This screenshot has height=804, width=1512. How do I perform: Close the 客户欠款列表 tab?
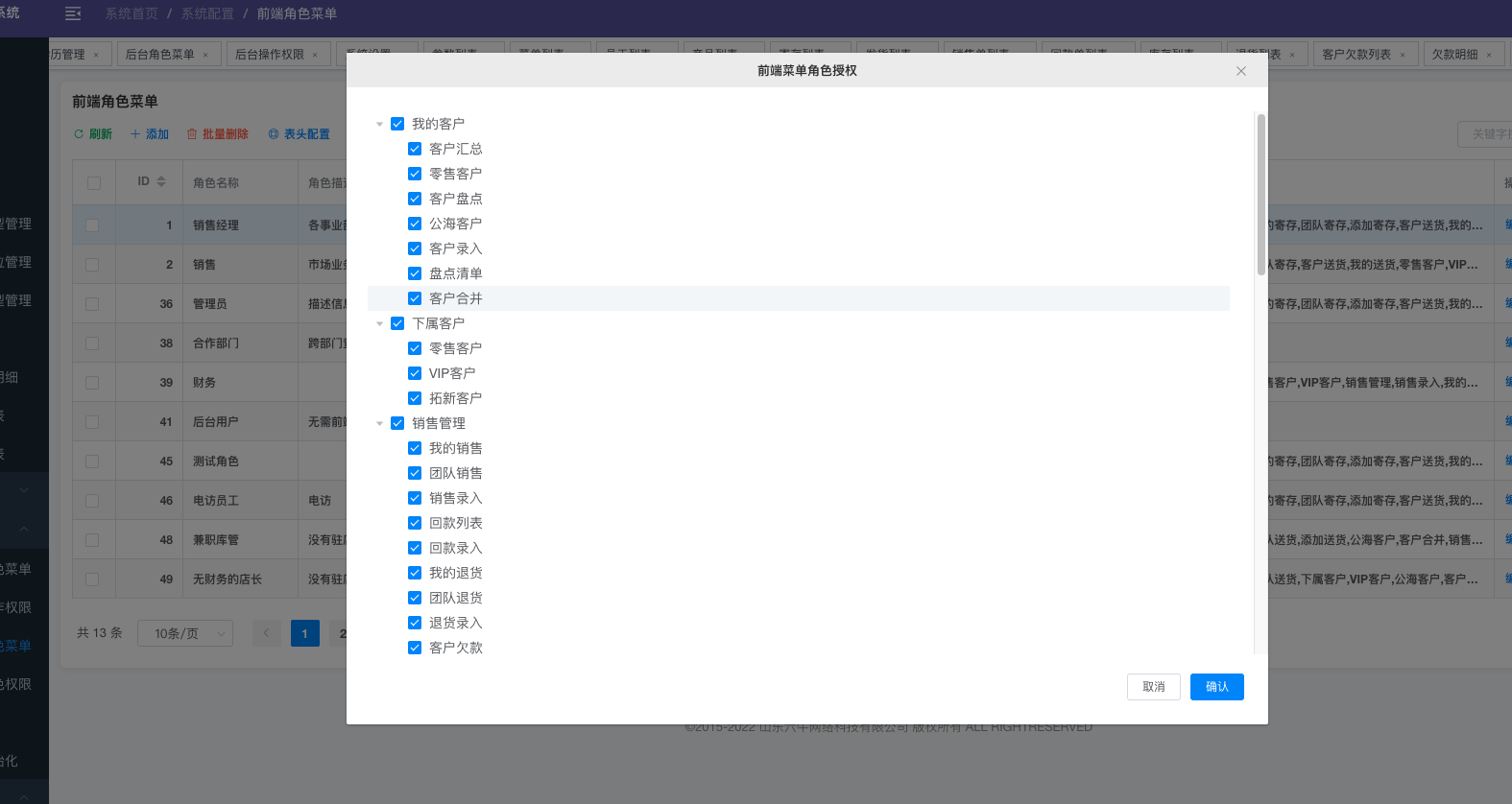tap(1403, 55)
